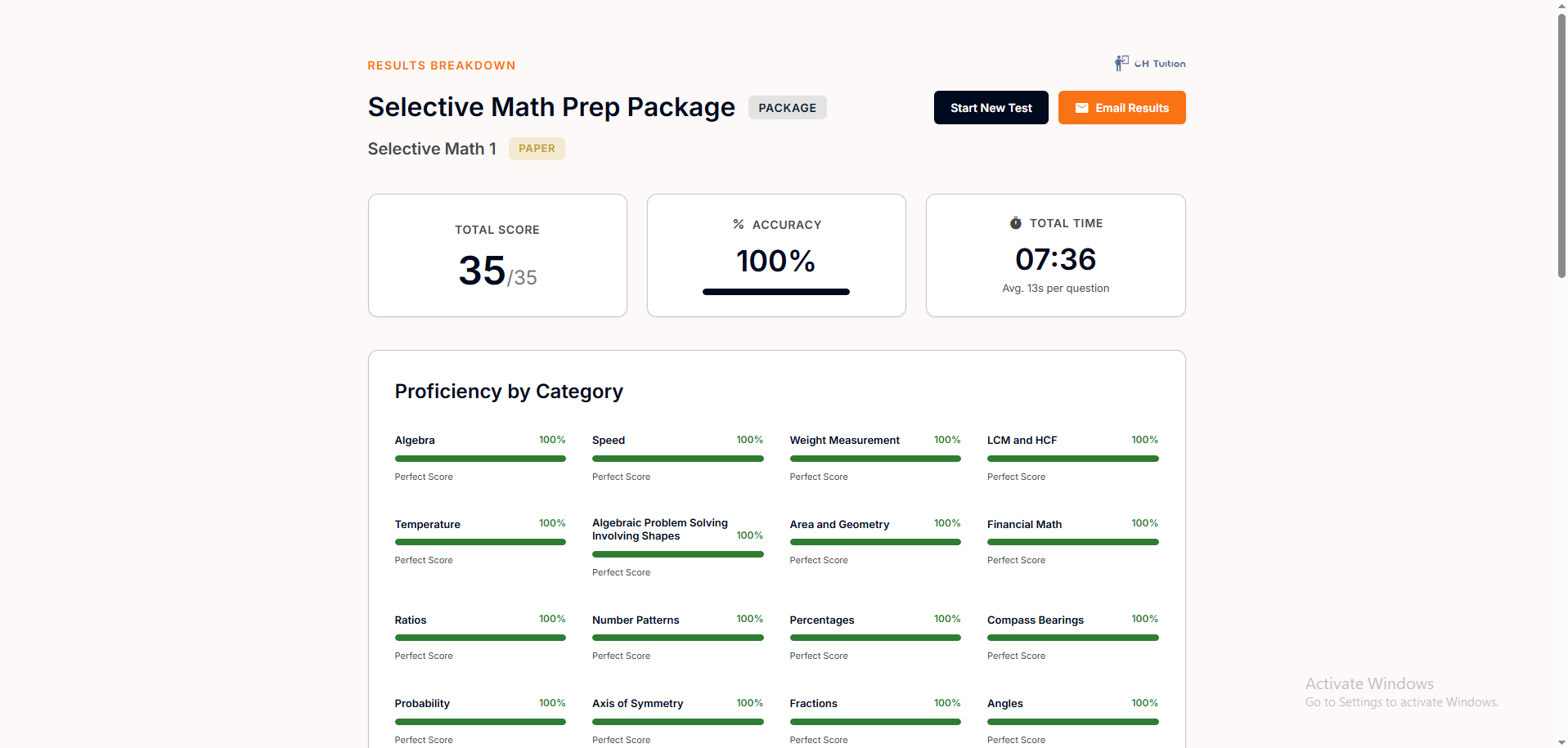
Task: Click the Probability category label
Action: click(x=422, y=704)
